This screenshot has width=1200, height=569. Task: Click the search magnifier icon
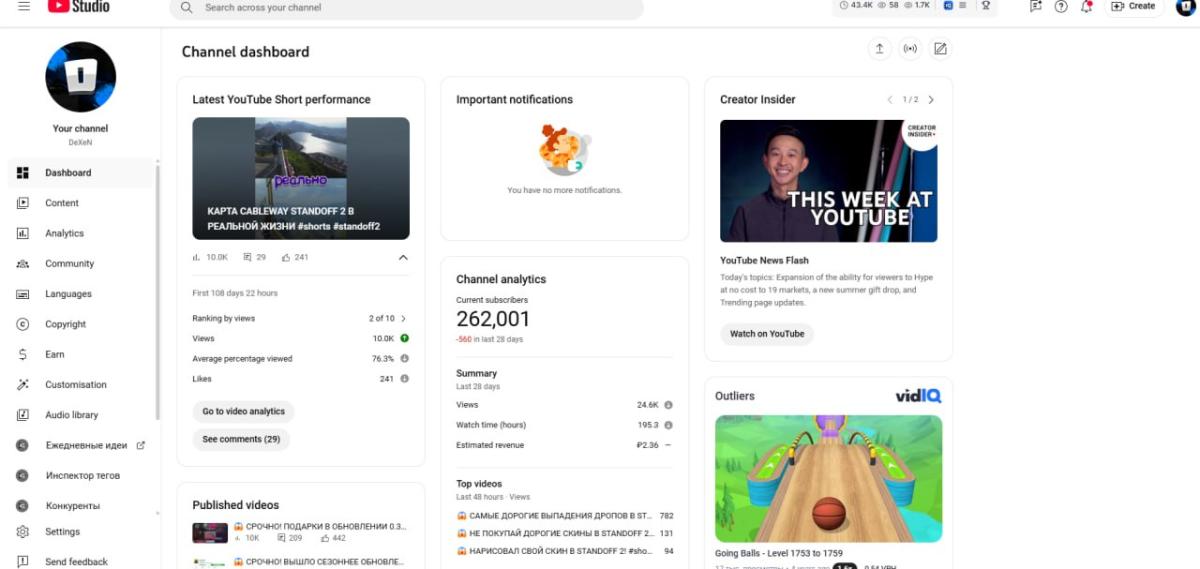click(186, 7)
